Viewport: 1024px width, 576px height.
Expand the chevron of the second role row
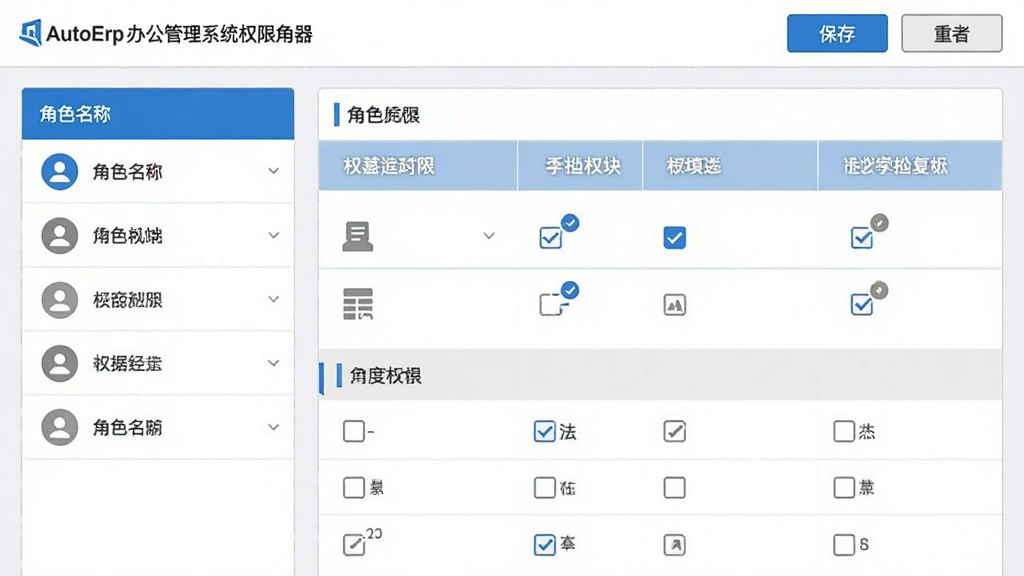(x=274, y=235)
